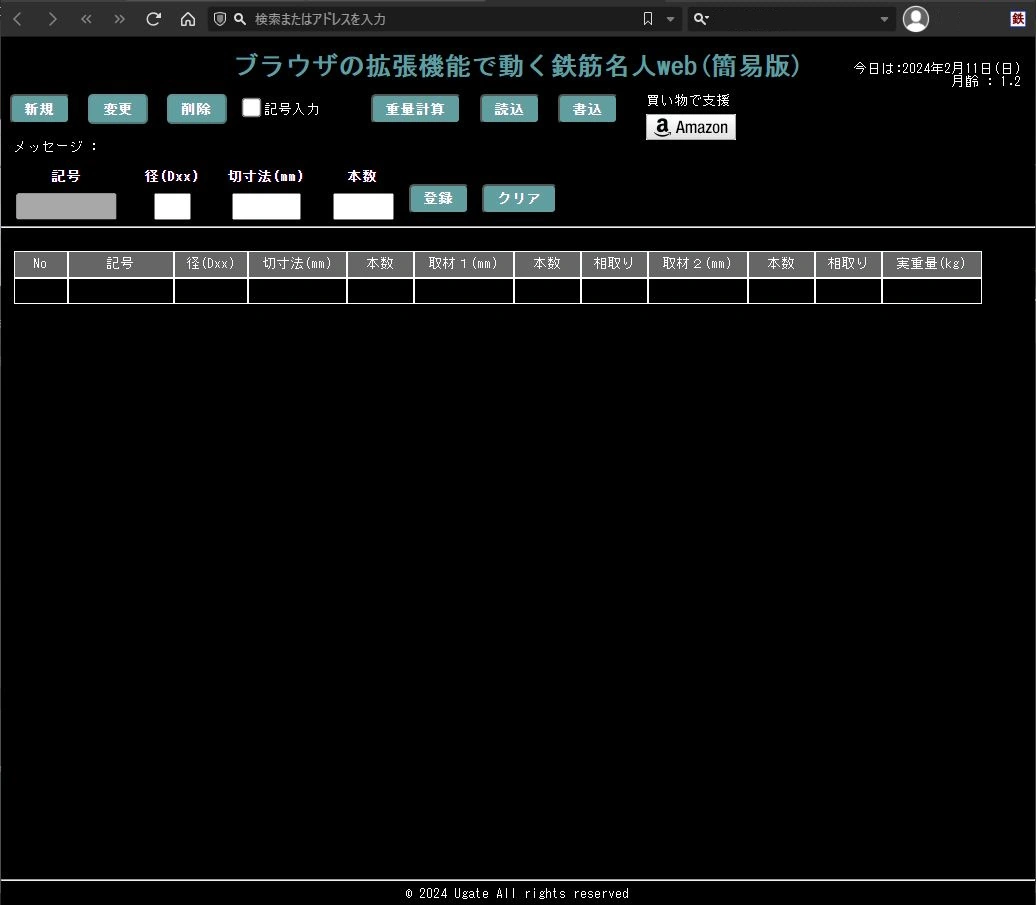Reload the page with the refresh icon
1036x905 pixels.
point(153,19)
